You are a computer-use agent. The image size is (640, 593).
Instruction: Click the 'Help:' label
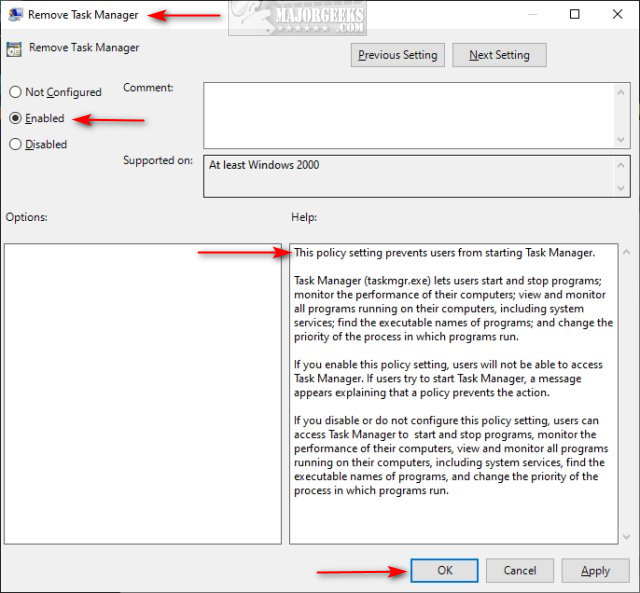(x=304, y=217)
